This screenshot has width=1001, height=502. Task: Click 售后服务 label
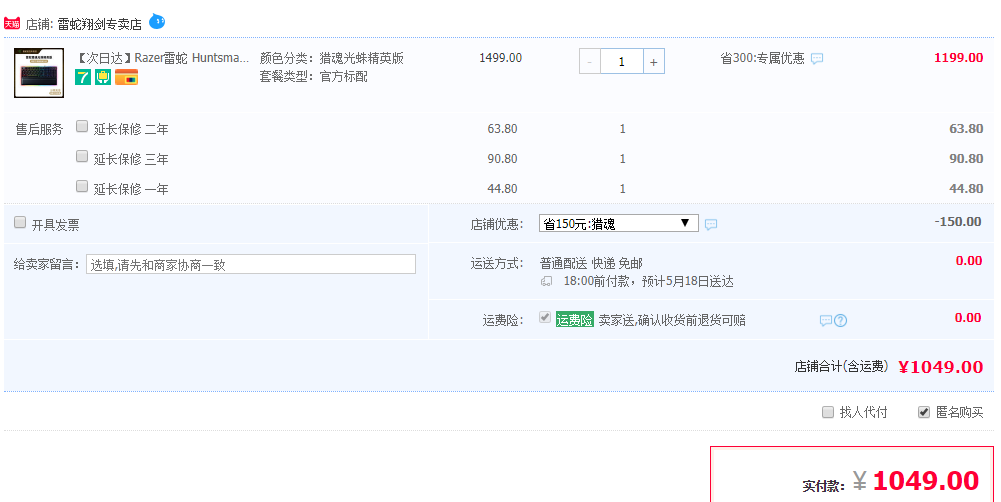point(39,130)
